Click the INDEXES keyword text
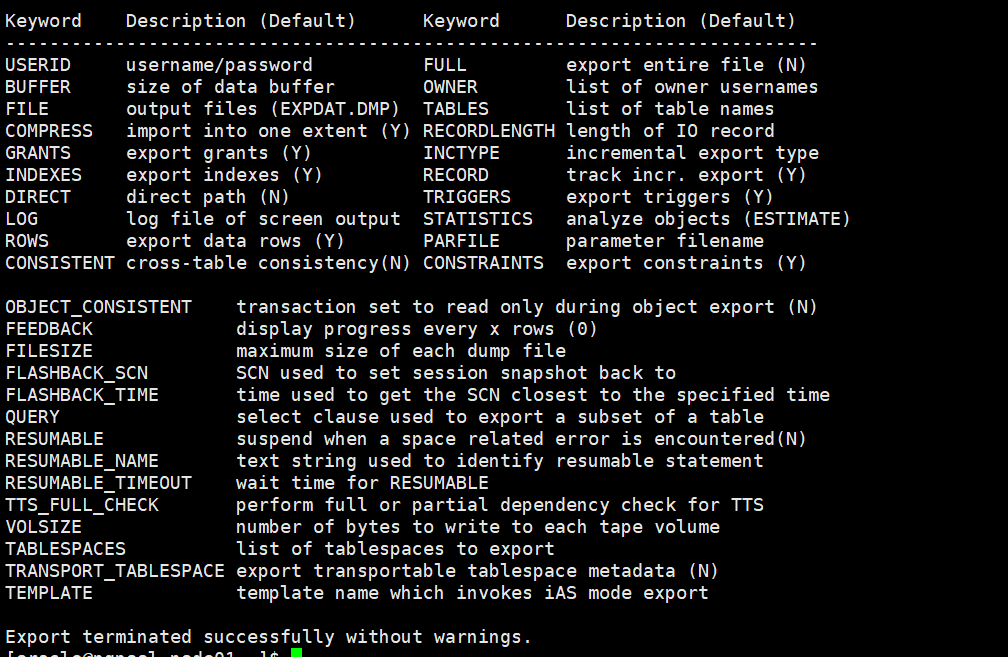 coord(43,175)
